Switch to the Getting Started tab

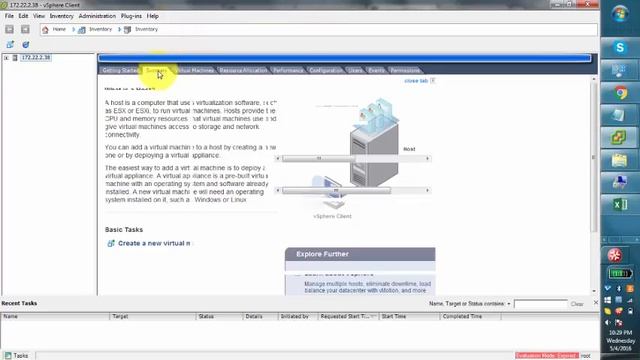(120, 70)
